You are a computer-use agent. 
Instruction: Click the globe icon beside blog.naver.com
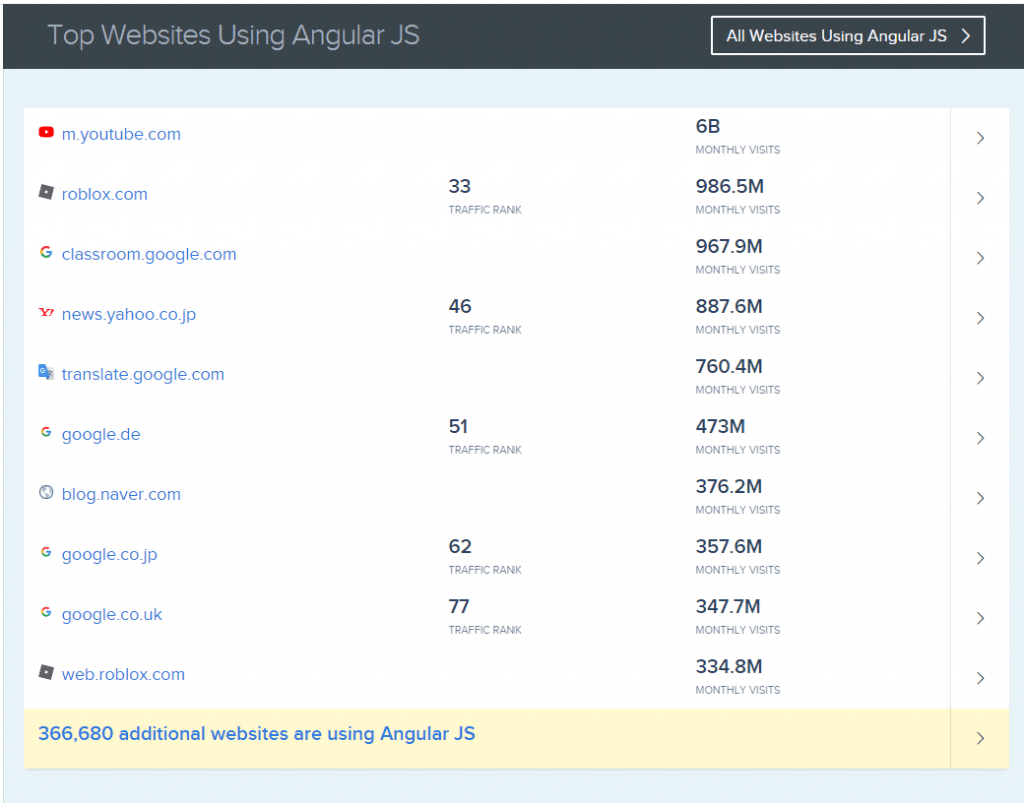(45, 493)
